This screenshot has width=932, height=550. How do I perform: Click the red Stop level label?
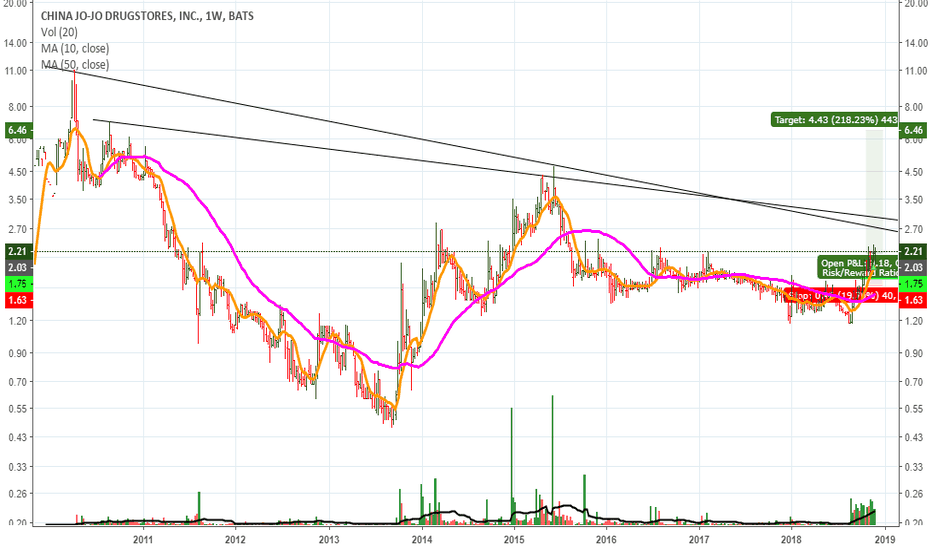(841, 295)
